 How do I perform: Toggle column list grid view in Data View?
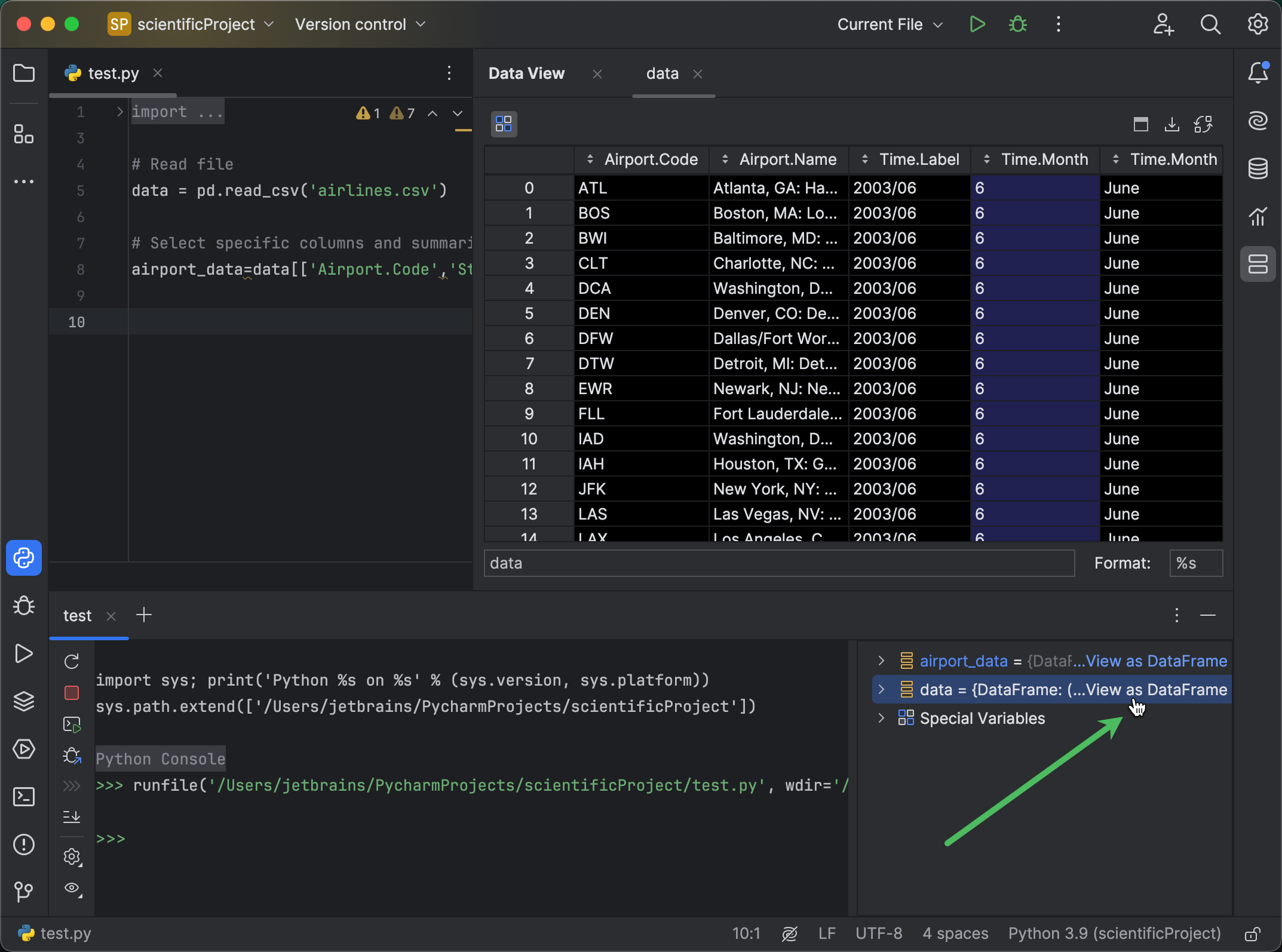point(504,124)
